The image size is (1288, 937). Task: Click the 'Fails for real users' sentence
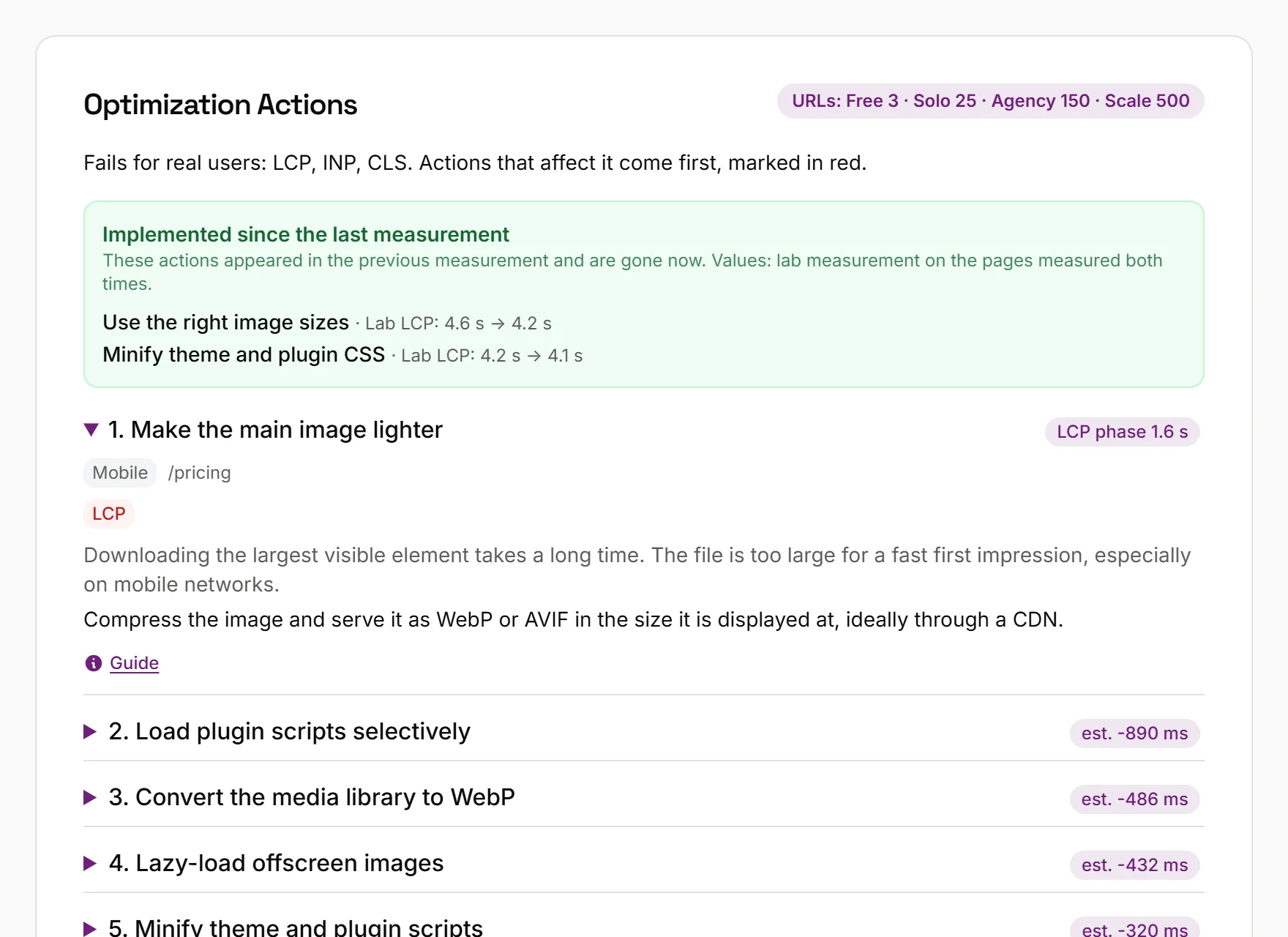click(x=475, y=163)
